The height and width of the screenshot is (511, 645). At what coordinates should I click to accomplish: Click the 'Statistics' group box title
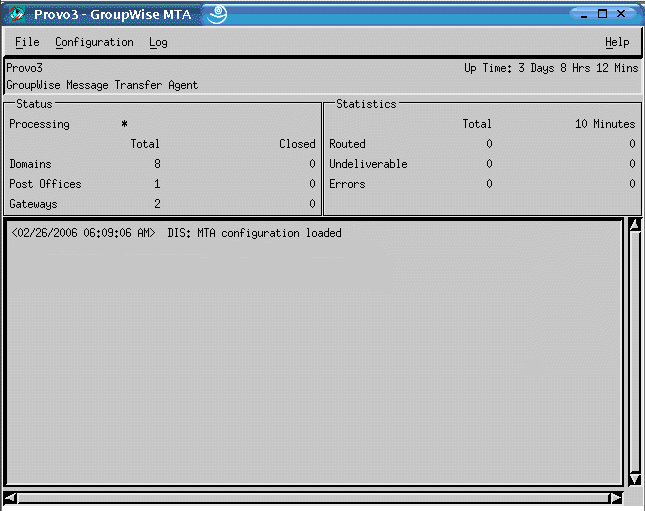(366, 104)
